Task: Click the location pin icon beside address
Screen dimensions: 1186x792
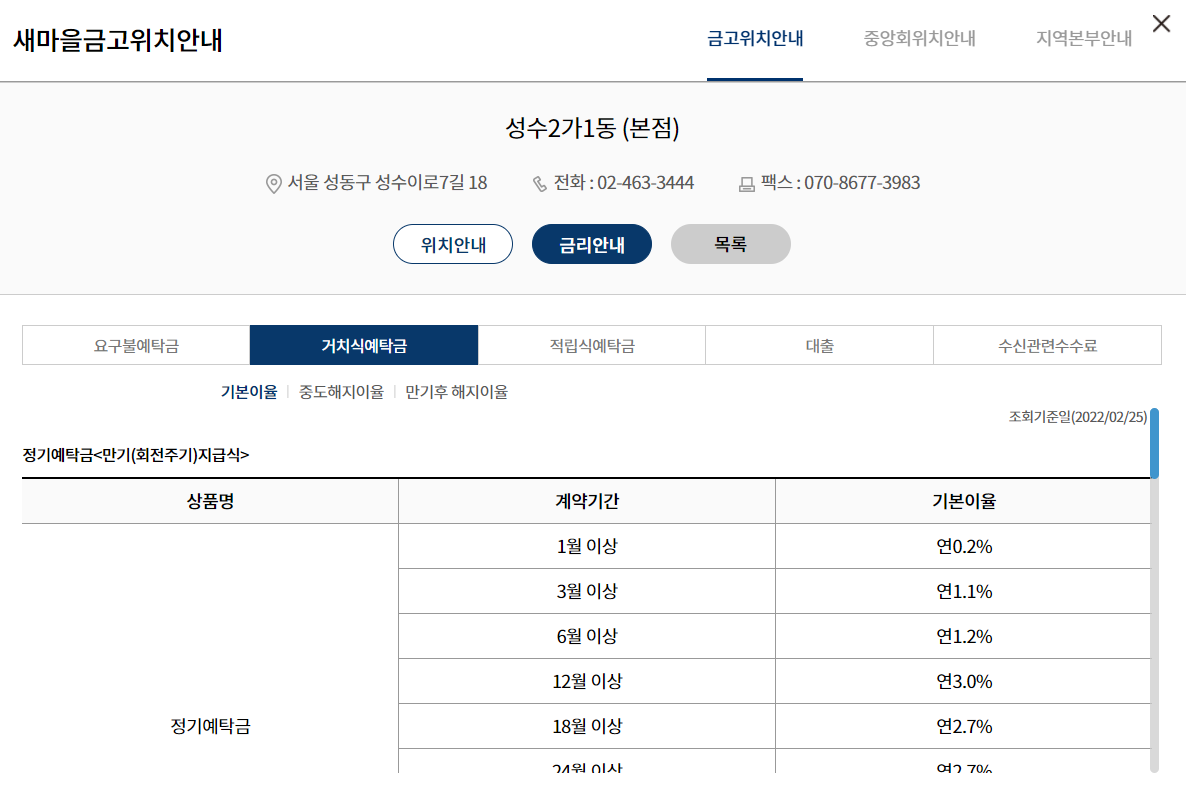Action: [x=274, y=184]
